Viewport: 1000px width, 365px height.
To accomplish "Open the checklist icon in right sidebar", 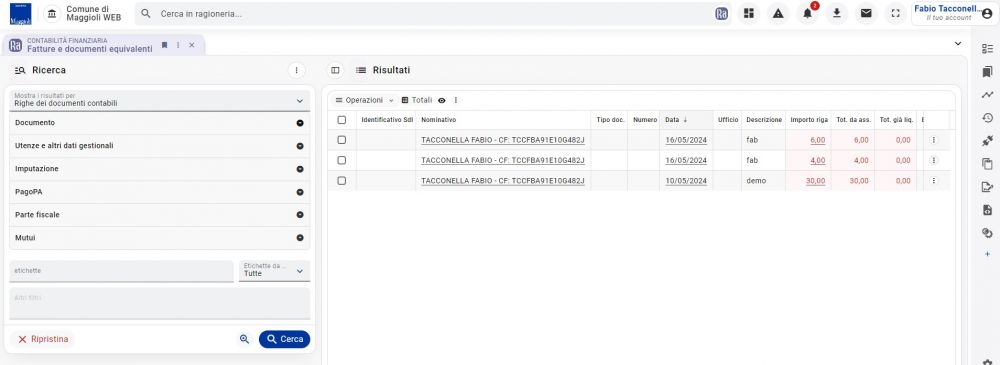I will 988,48.
